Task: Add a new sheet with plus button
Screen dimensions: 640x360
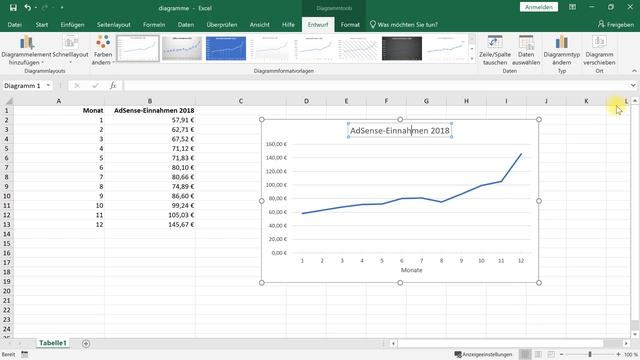Action: (86, 344)
